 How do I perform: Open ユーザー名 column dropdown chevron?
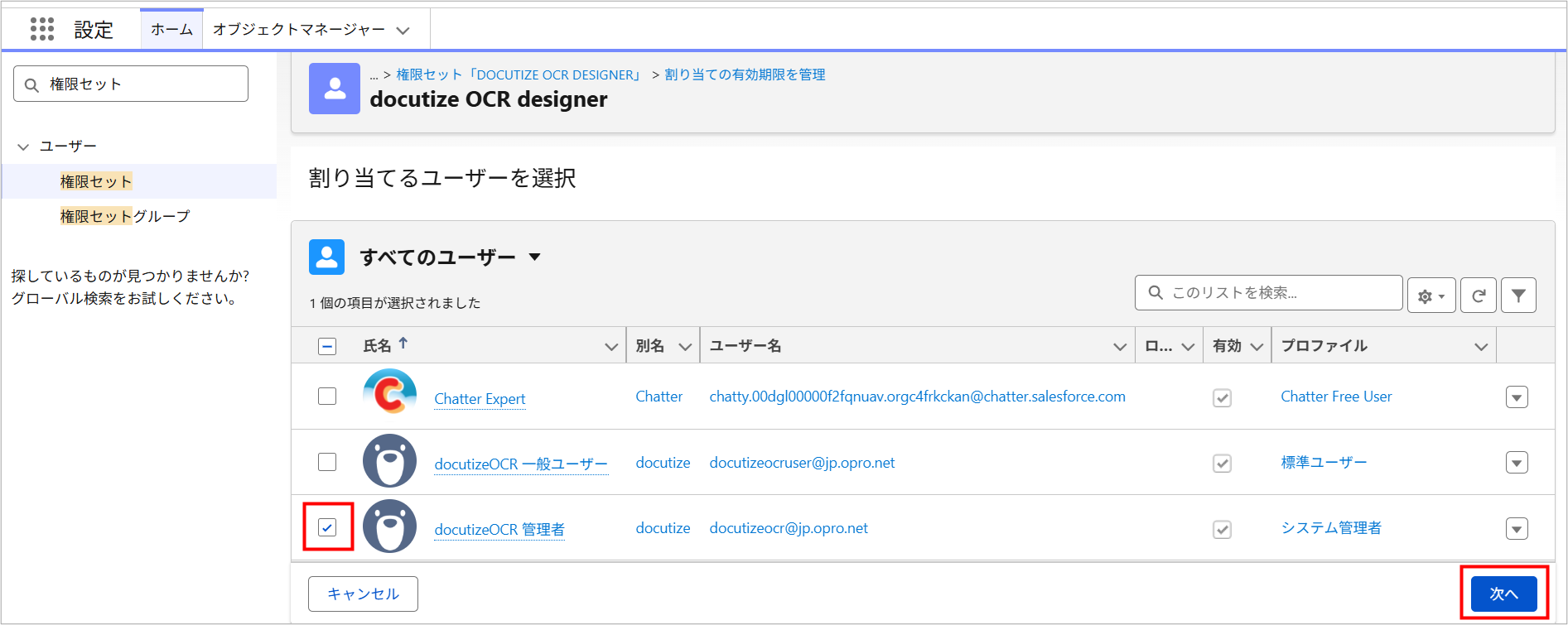coord(1120,347)
